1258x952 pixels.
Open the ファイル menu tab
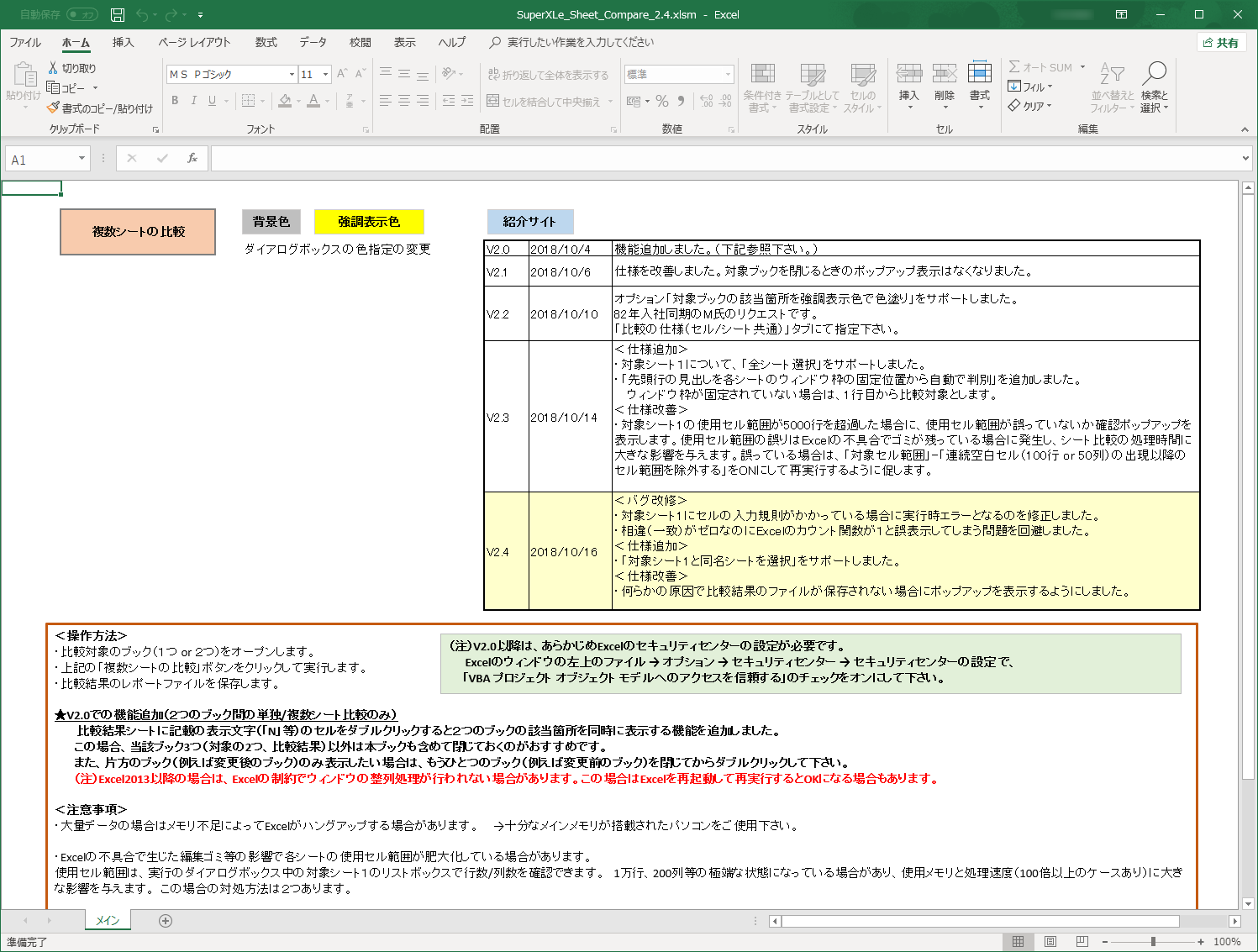point(25,42)
